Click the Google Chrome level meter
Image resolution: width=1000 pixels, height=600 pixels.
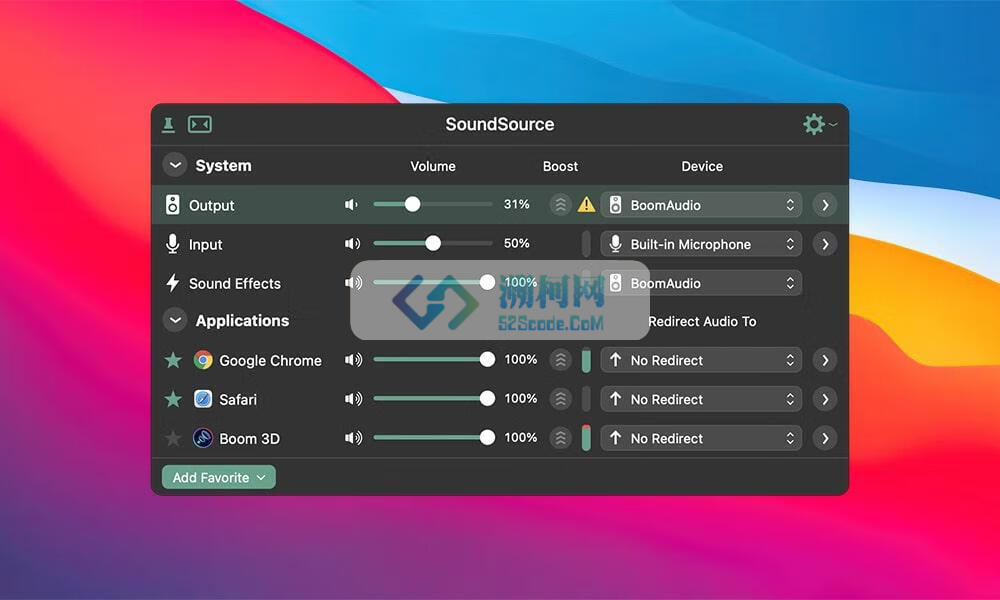coord(586,360)
